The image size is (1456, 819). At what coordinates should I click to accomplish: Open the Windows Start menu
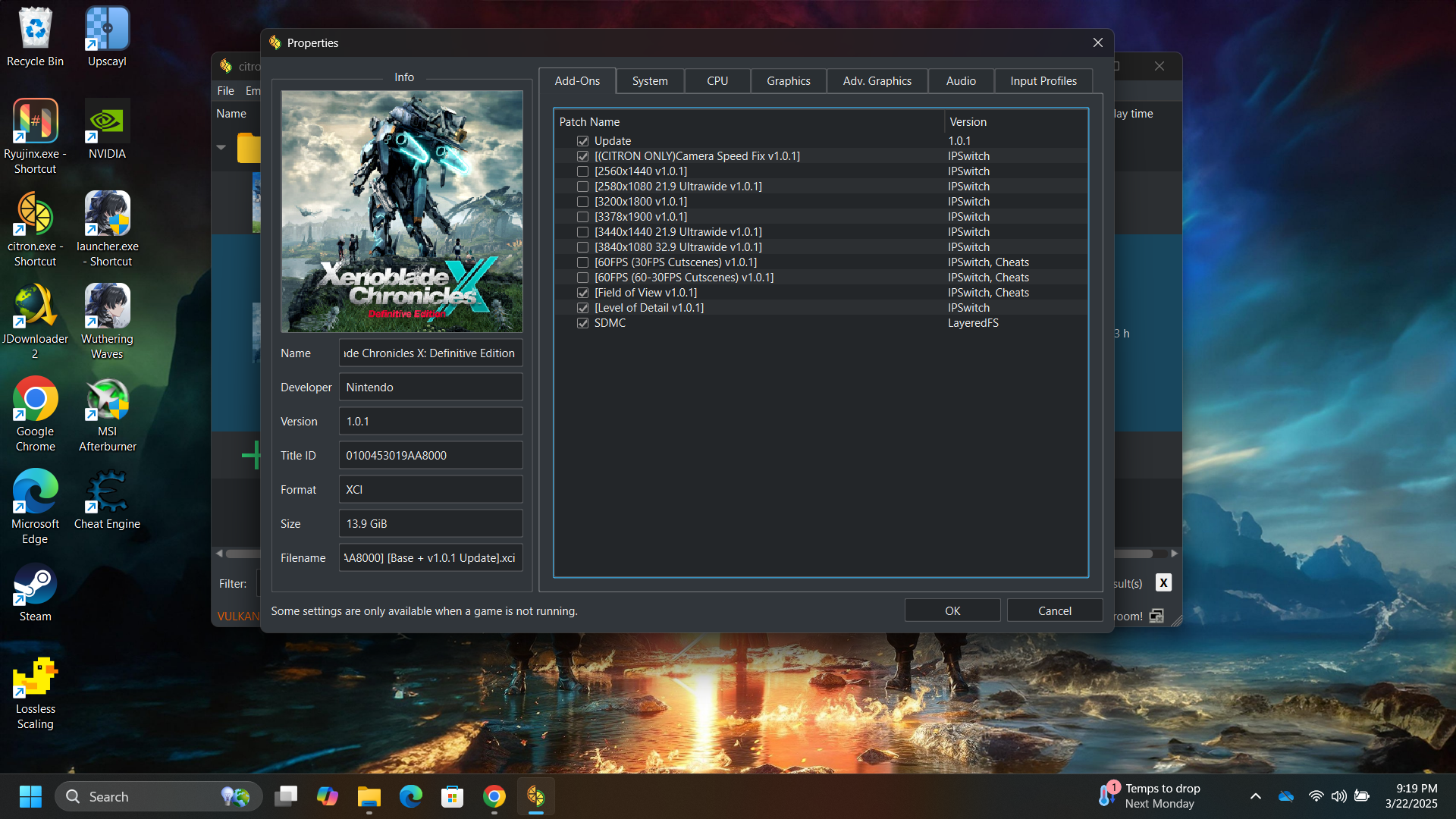[30, 796]
